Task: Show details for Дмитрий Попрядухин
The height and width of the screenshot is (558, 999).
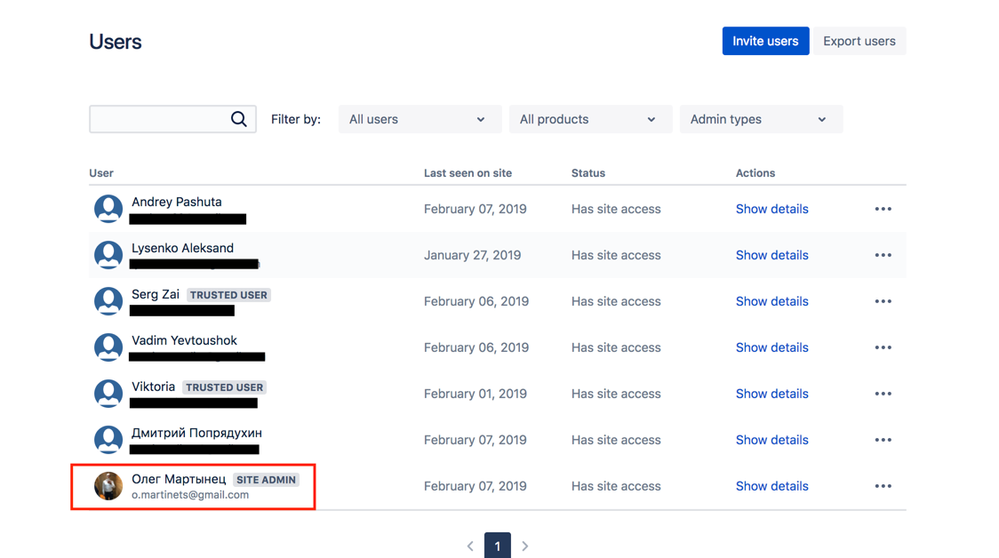Action: click(x=772, y=440)
